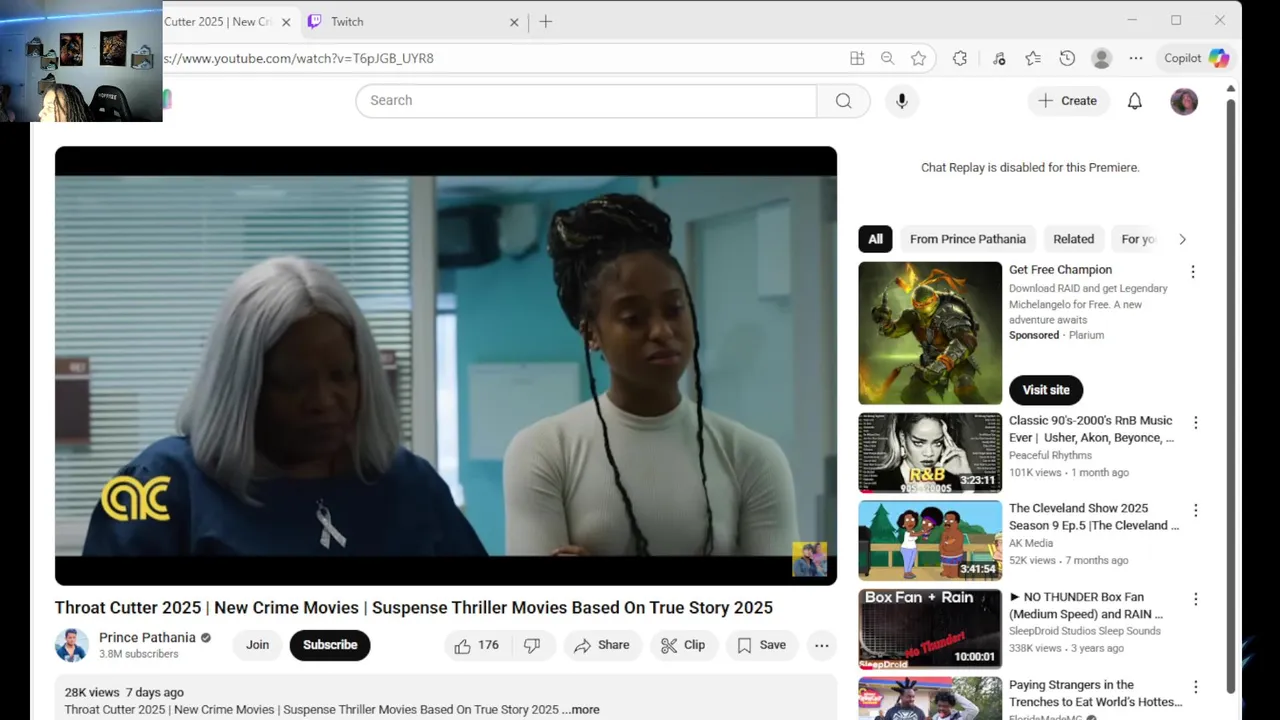
Task: Click the browser address bar URL
Action: pos(299,58)
